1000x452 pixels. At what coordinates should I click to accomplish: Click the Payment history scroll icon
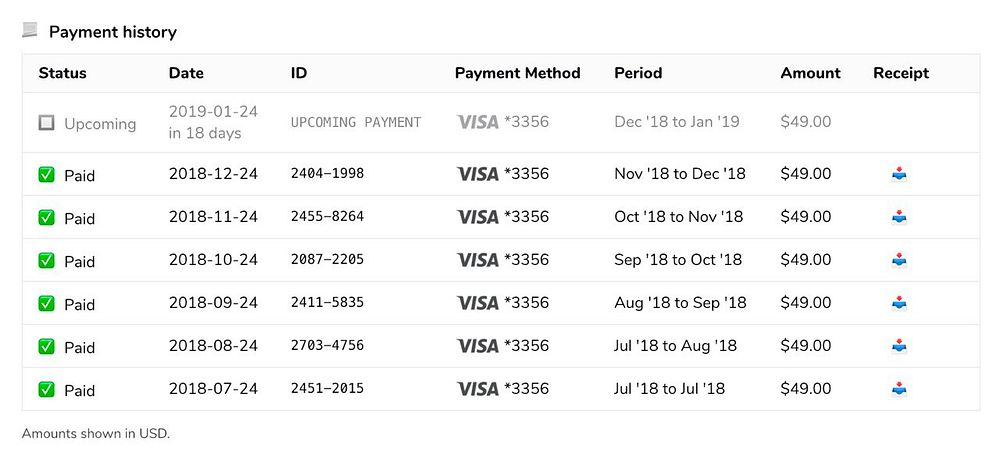[30, 30]
